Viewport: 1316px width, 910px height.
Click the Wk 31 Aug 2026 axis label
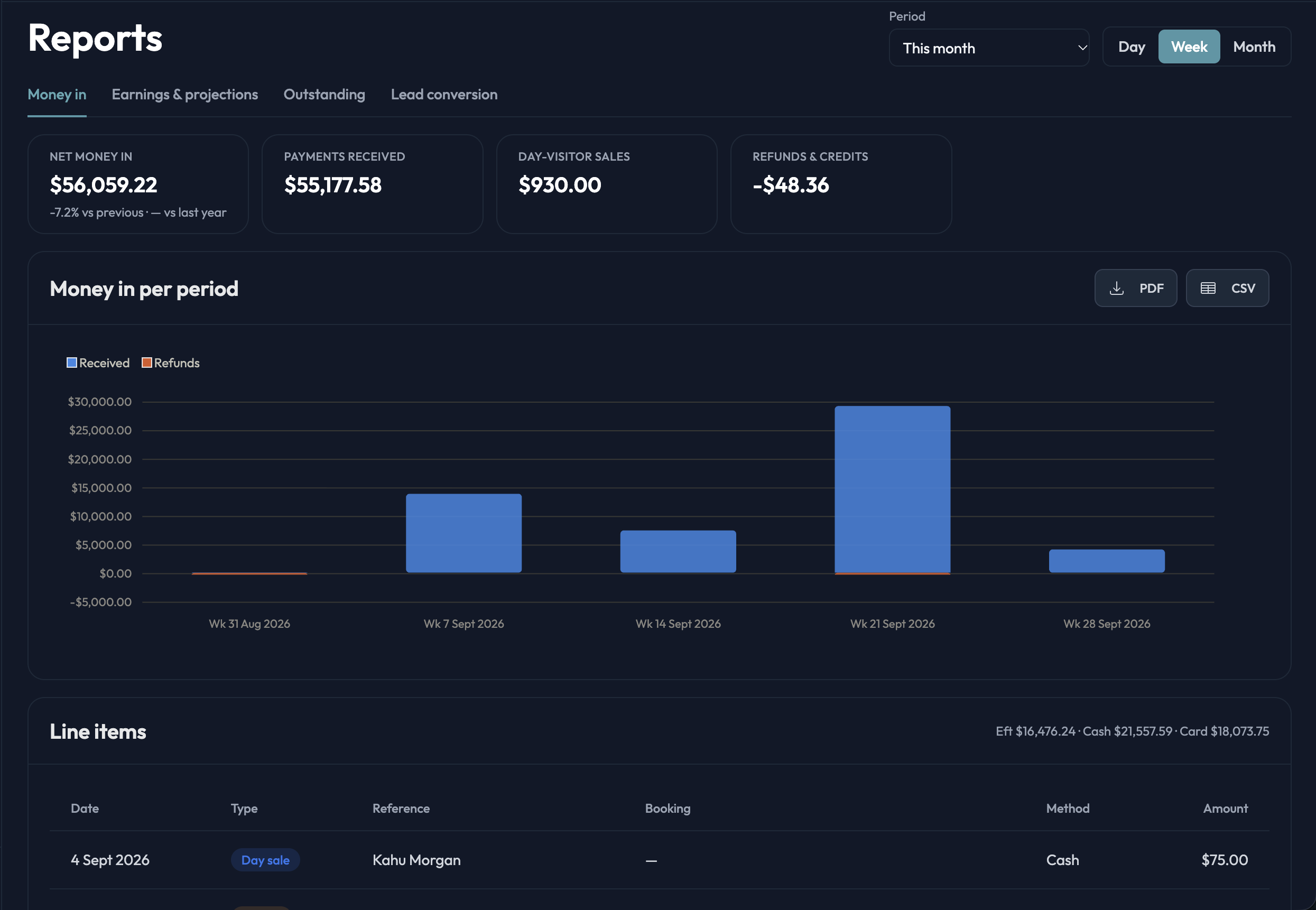(x=249, y=624)
